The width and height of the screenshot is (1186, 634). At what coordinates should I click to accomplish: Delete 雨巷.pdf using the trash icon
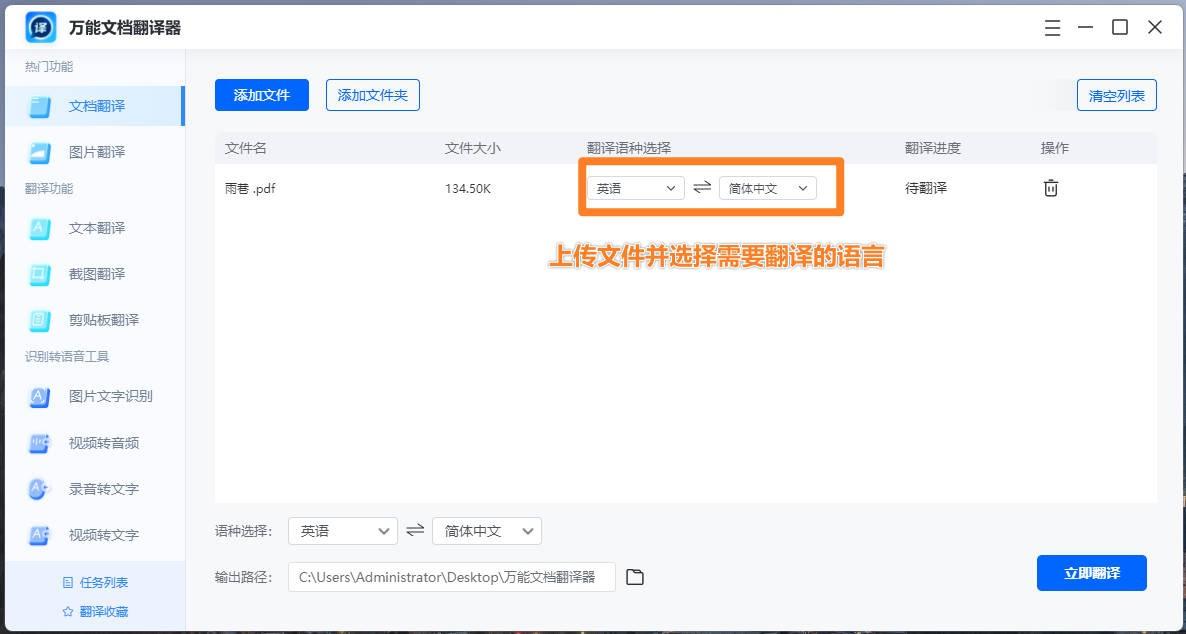click(1050, 187)
